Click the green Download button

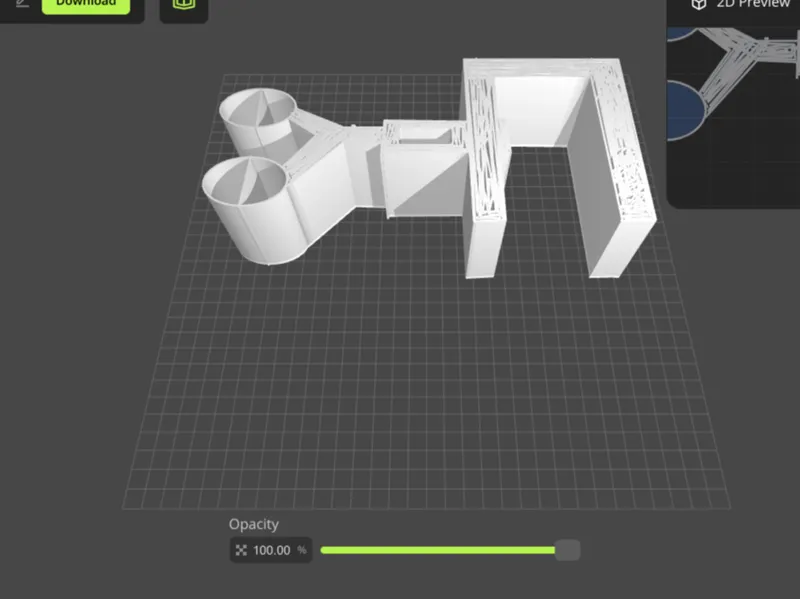click(86, 6)
